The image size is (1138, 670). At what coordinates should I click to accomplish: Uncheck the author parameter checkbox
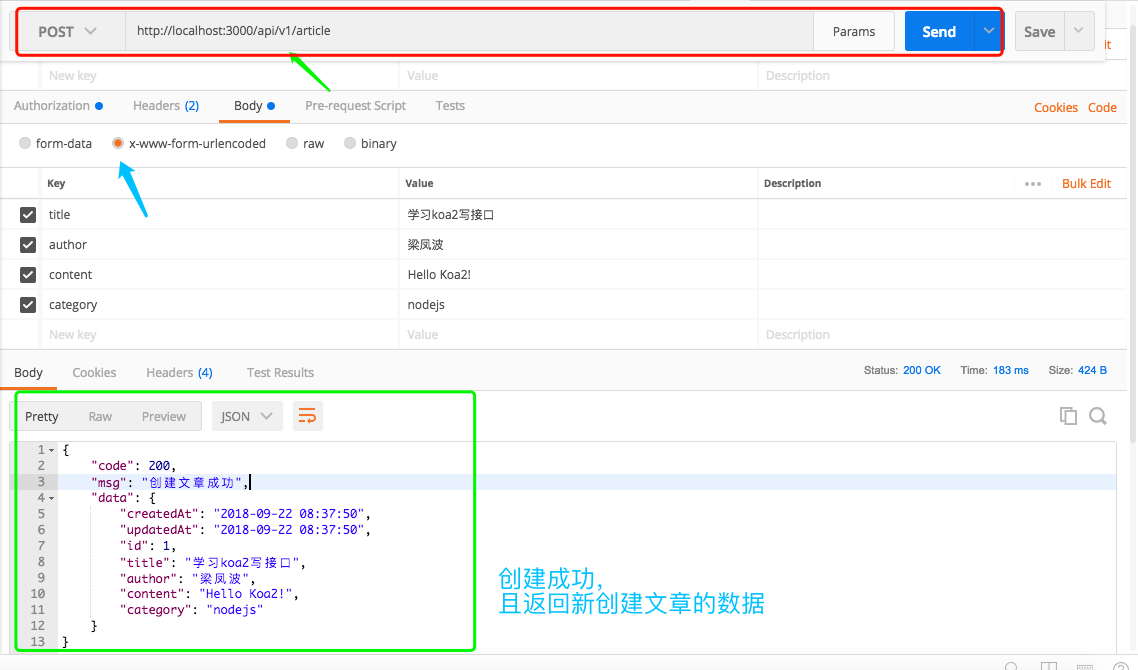[x=28, y=245]
